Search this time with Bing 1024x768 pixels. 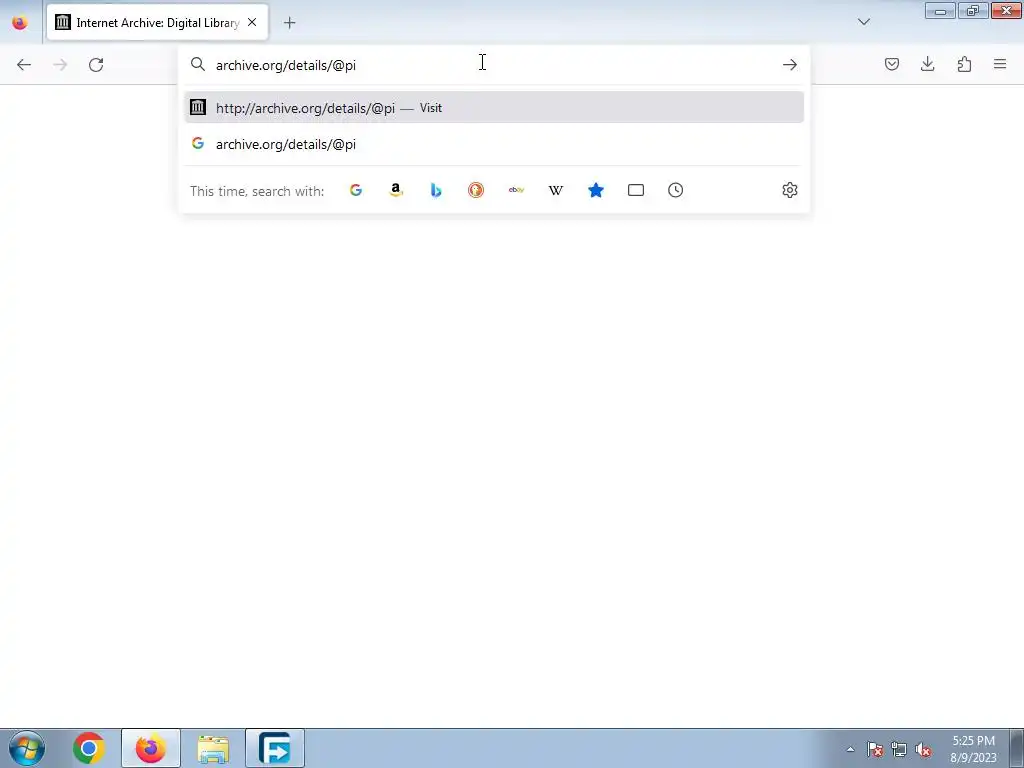pyautogui.click(x=436, y=190)
